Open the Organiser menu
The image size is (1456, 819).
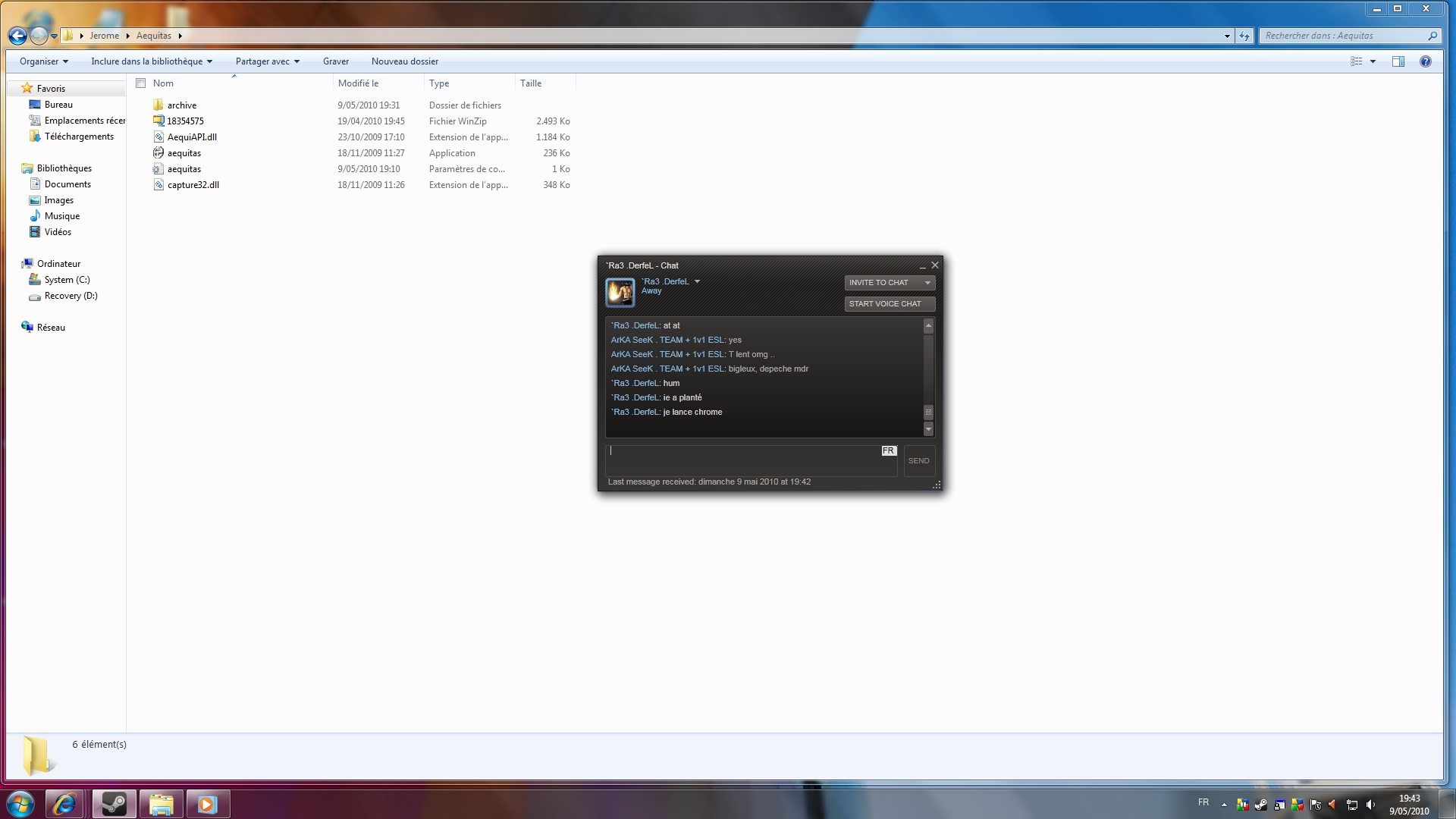pos(44,61)
